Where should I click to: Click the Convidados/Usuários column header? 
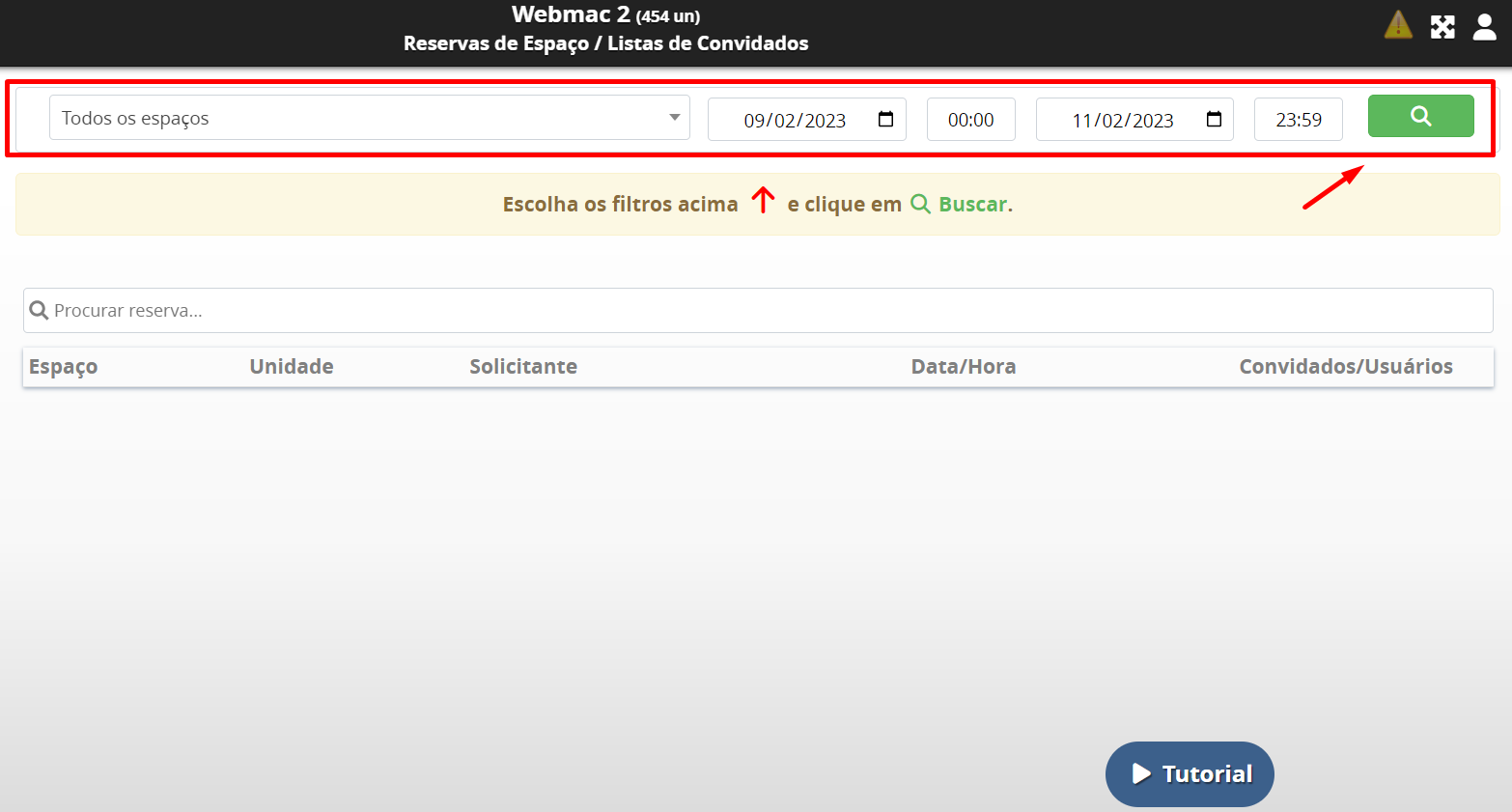click(x=1345, y=367)
